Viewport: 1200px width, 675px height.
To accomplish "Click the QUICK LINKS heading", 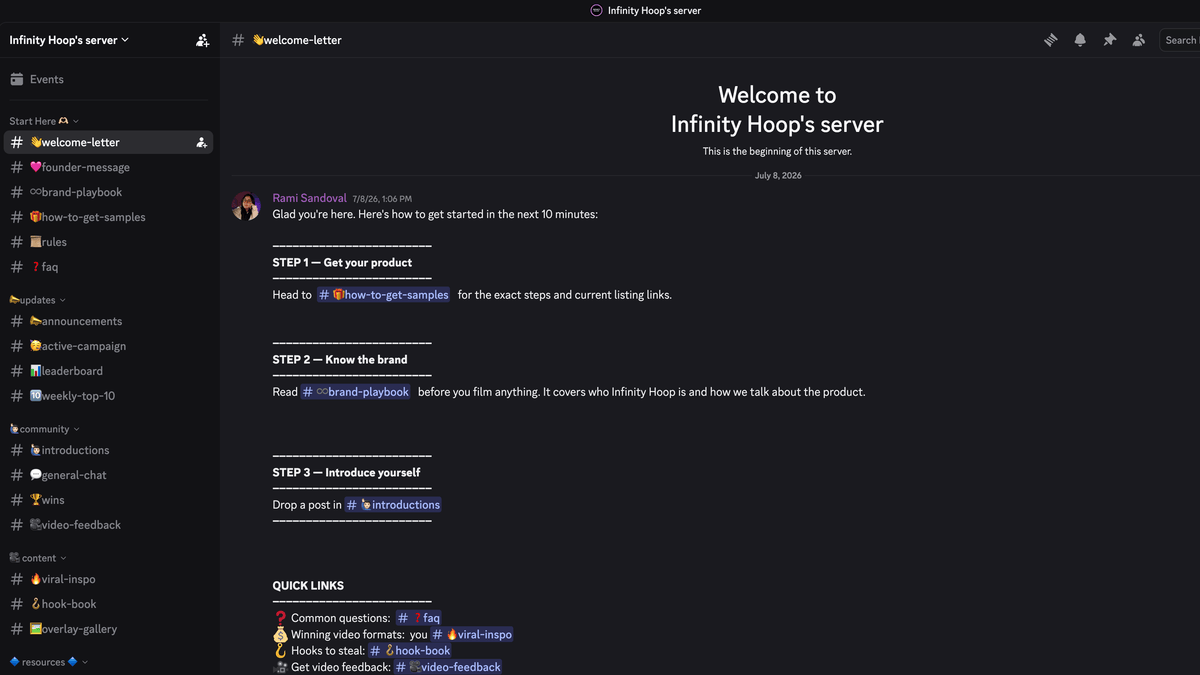I will pos(308,586).
